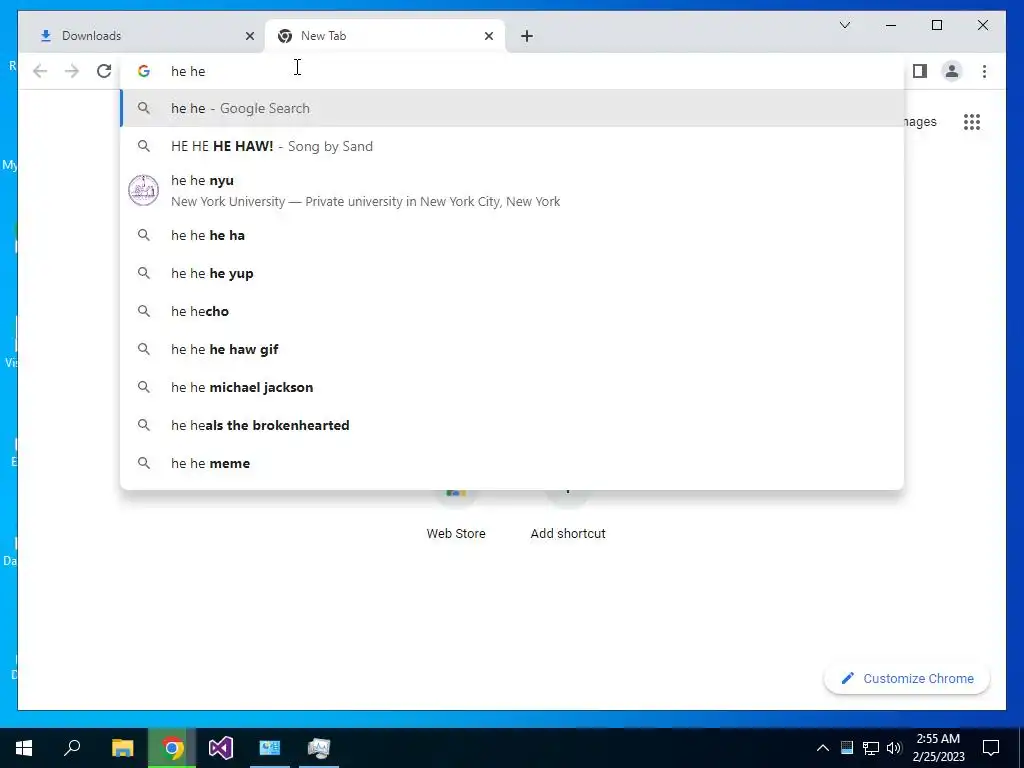Viewport: 1024px width, 768px height.
Task: Click the Customize Chrome button
Action: pyautogui.click(x=907, y=679)
